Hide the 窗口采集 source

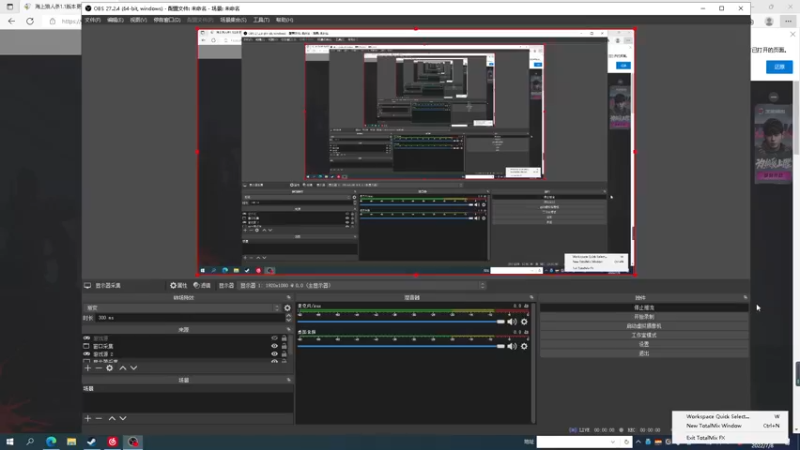274,346
